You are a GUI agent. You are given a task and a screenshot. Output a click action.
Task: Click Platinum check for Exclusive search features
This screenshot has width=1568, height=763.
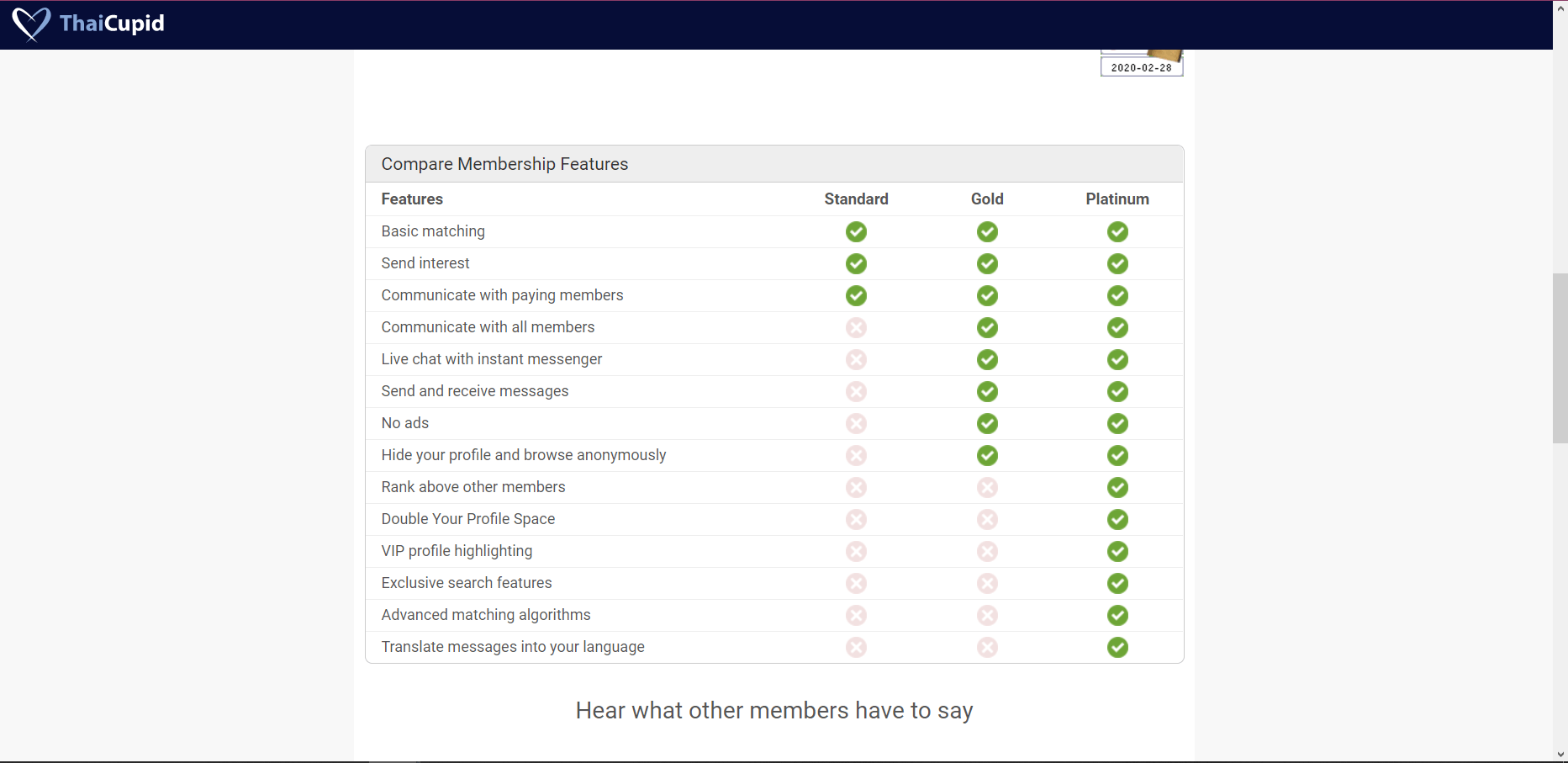tap(1117, 583)
